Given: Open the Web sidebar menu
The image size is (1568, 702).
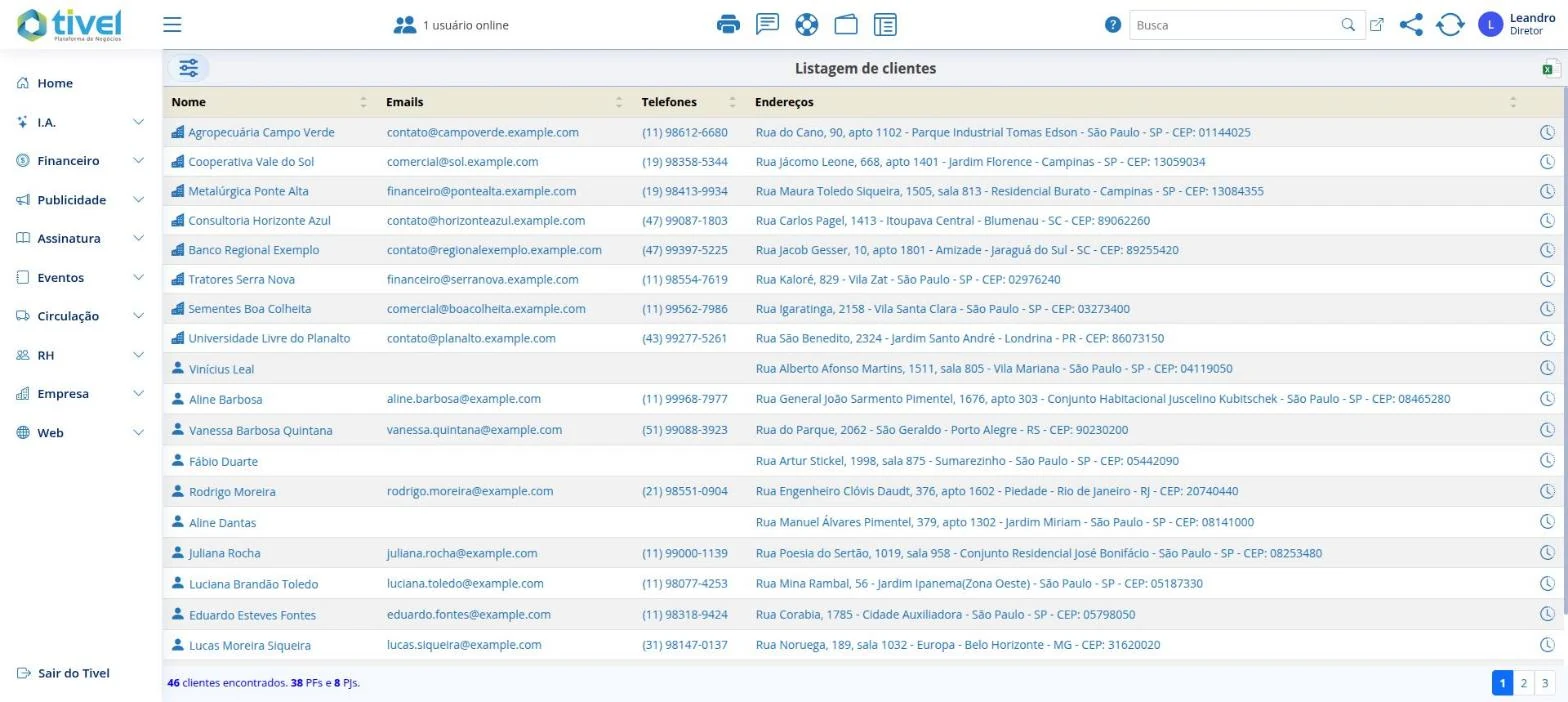Looking at the screenshot, I should pyautogui.click(x=81, y=433).
